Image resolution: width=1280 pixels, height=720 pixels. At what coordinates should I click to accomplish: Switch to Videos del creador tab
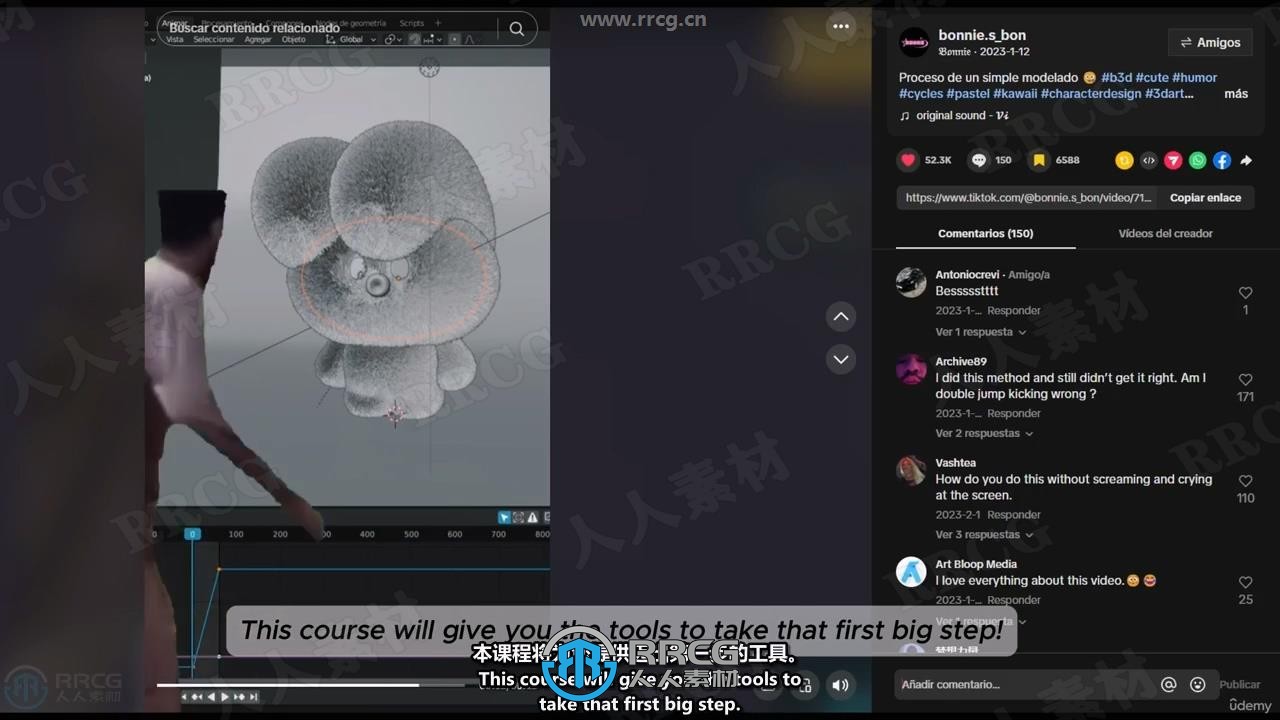1165,233
